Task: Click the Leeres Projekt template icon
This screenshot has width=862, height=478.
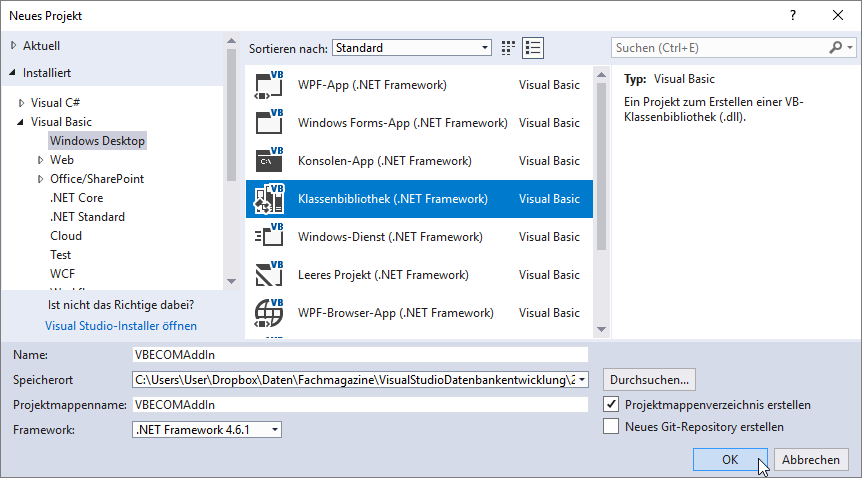Action: point(269,275)
